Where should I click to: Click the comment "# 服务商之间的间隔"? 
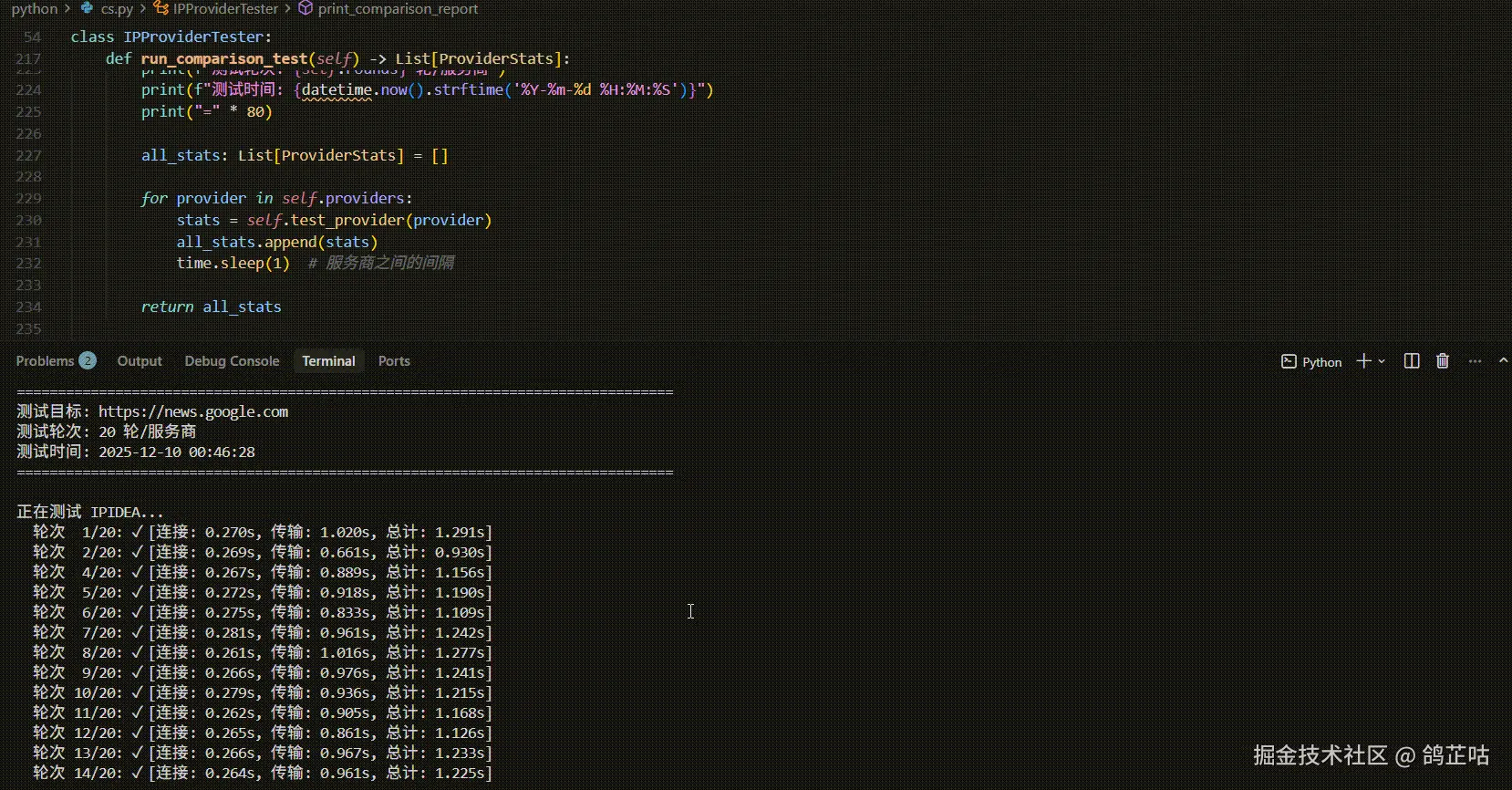point(381,263)
